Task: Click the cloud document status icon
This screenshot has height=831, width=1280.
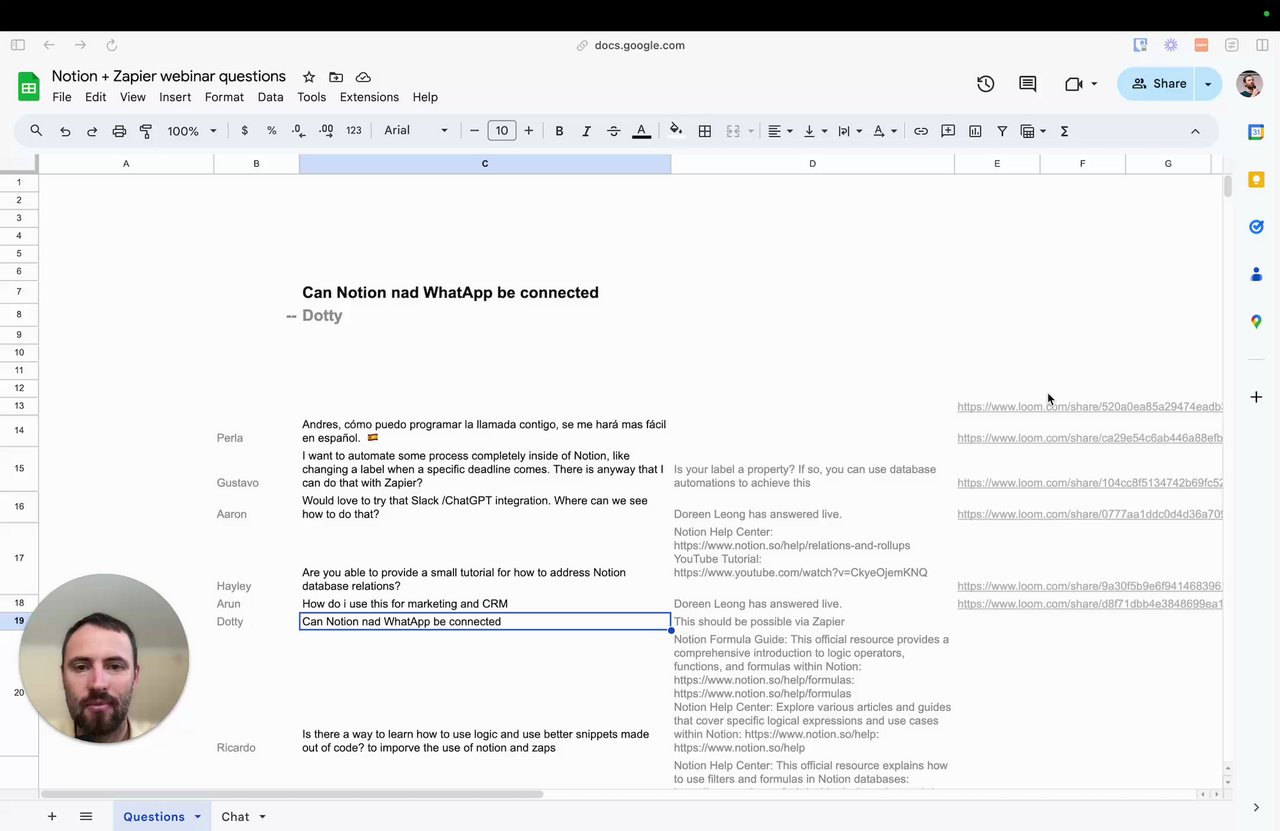Action: [363, 77]
